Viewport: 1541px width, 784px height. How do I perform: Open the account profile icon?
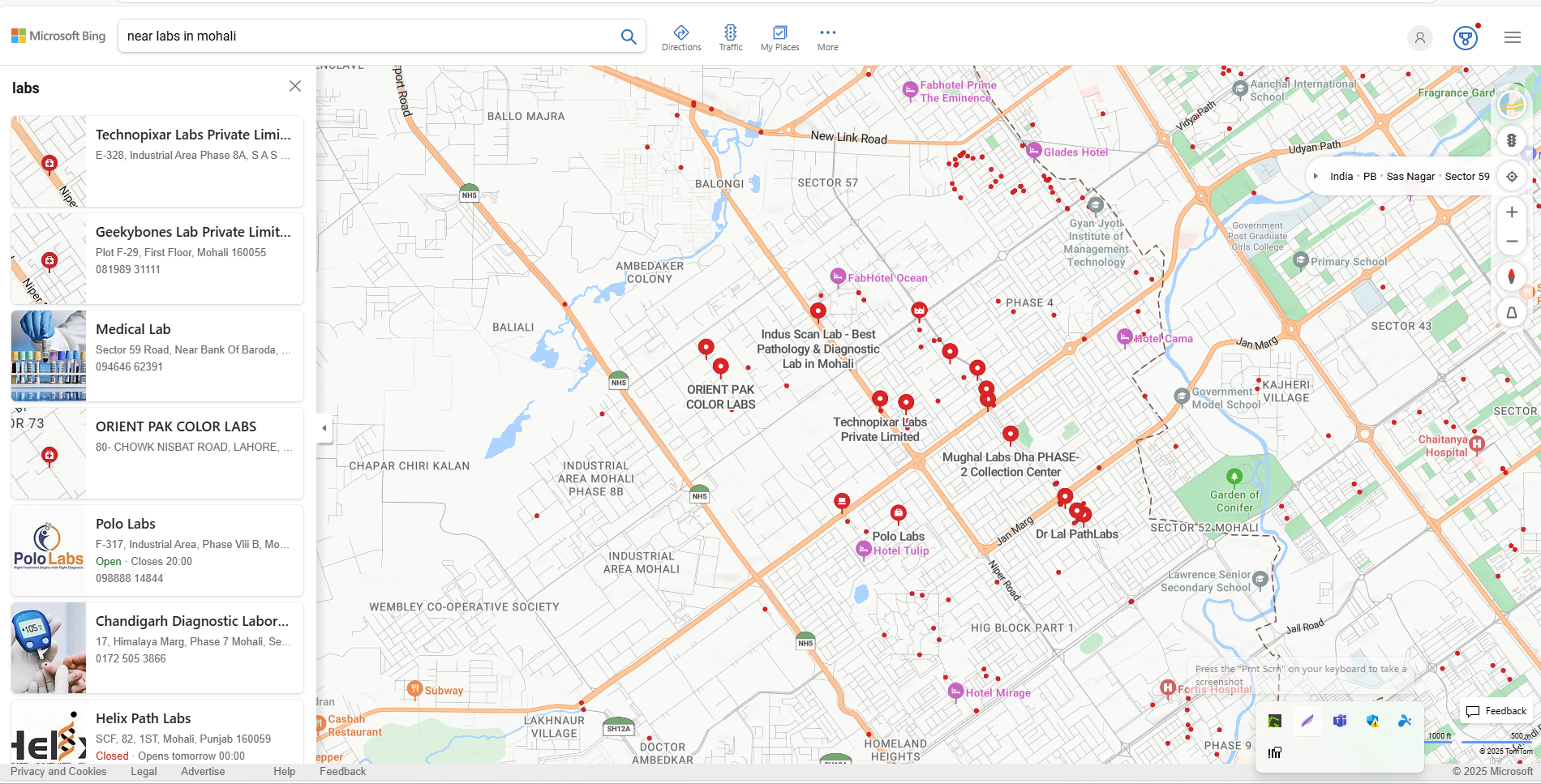tap(1420, 37)
